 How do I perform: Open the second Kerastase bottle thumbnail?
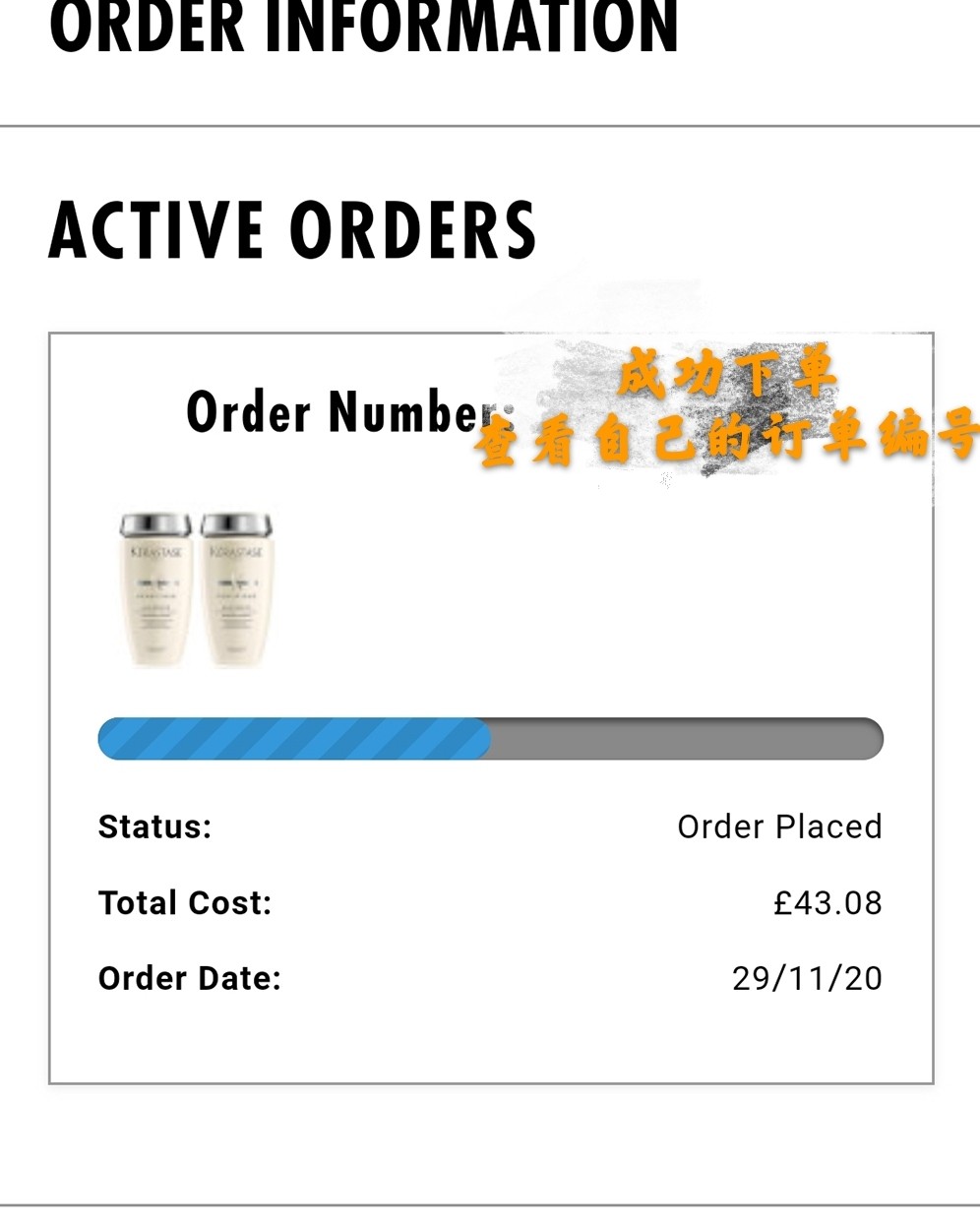coord(236,589)
